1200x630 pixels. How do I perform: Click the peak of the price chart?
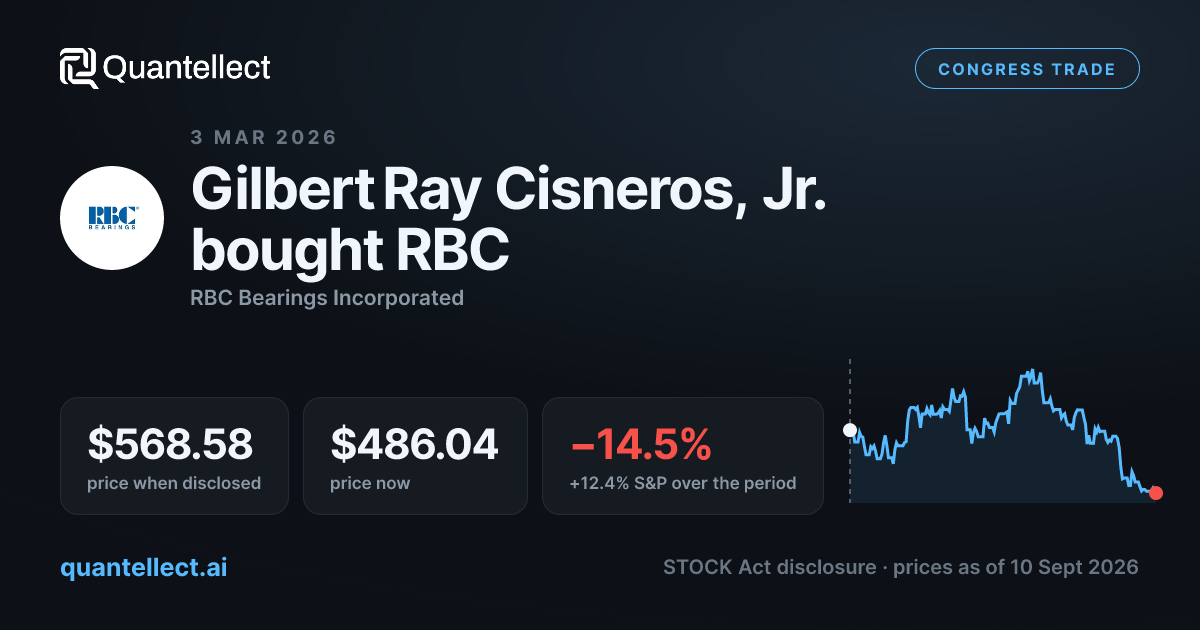[x=1031, y=372]
